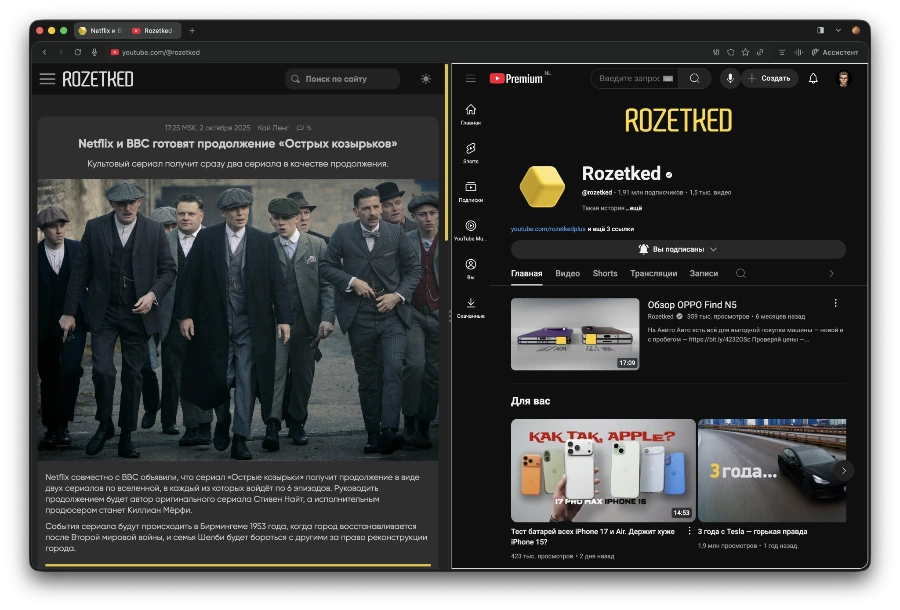Click the iPhone 17 battery test thumbnail
This screenshot has width=900, height=610.
(603, 470)
